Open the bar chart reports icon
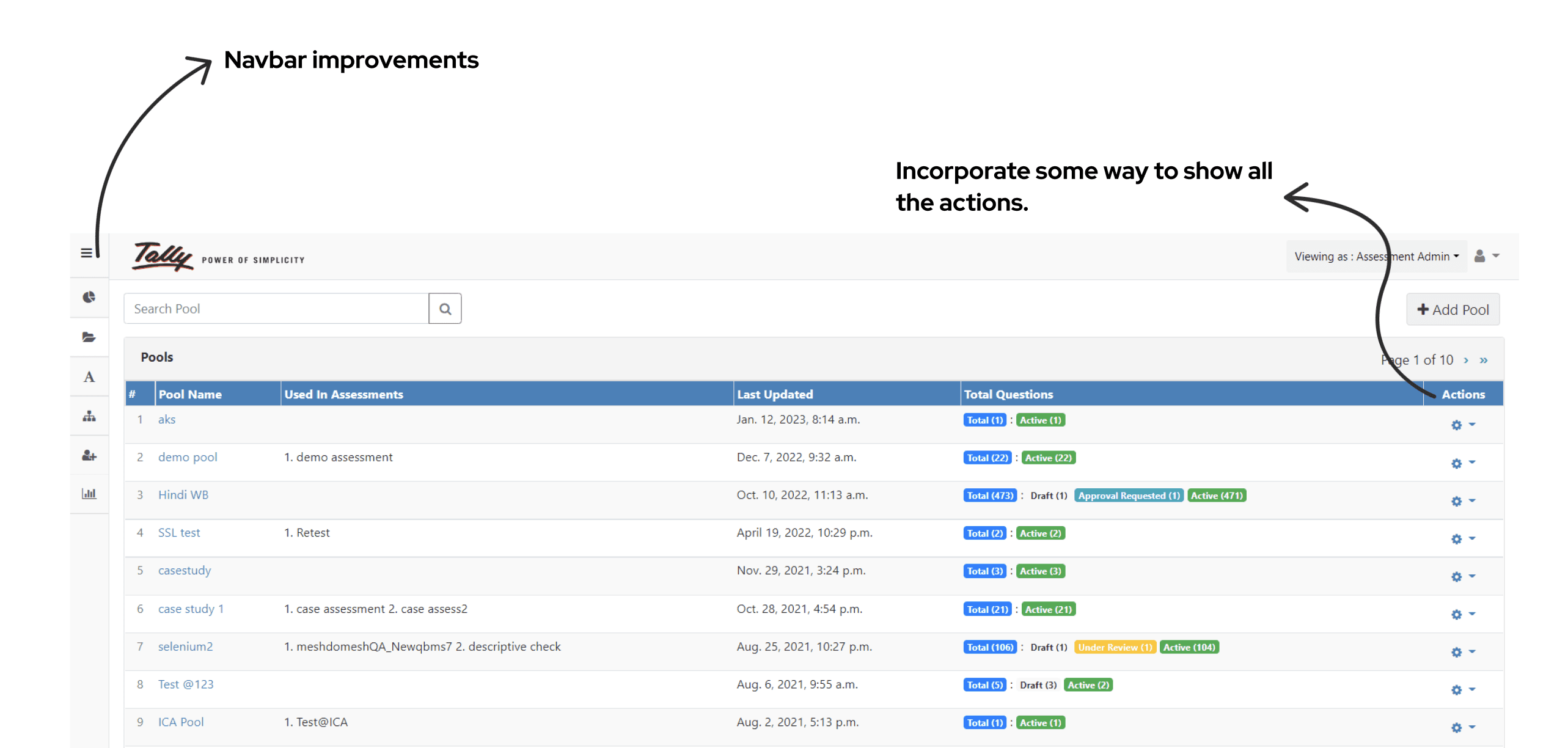This screenshot has width=1568, height=748. pos(89,494)
